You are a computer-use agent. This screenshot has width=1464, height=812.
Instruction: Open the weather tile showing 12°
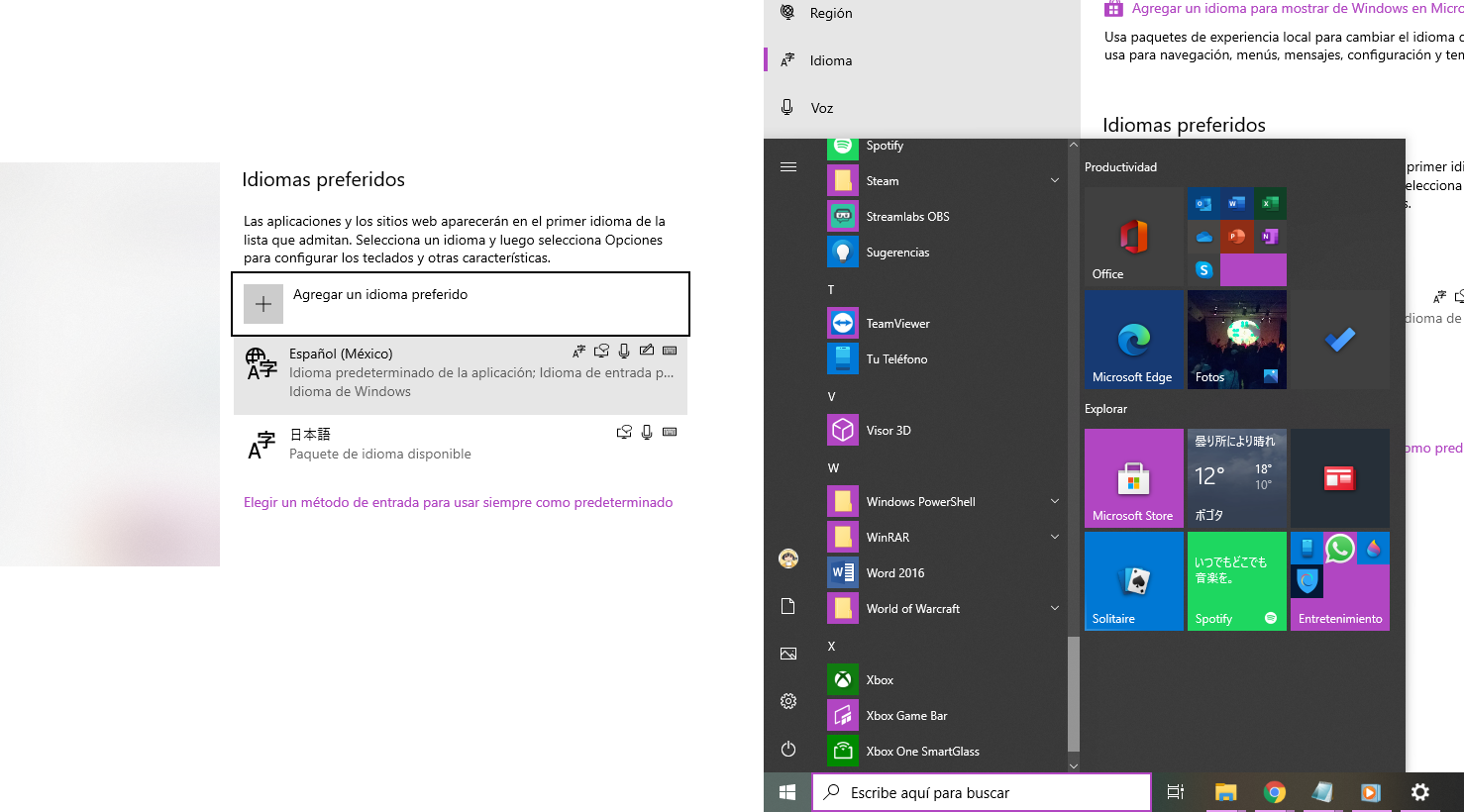pyautogui.click(x=1237, y=478)
